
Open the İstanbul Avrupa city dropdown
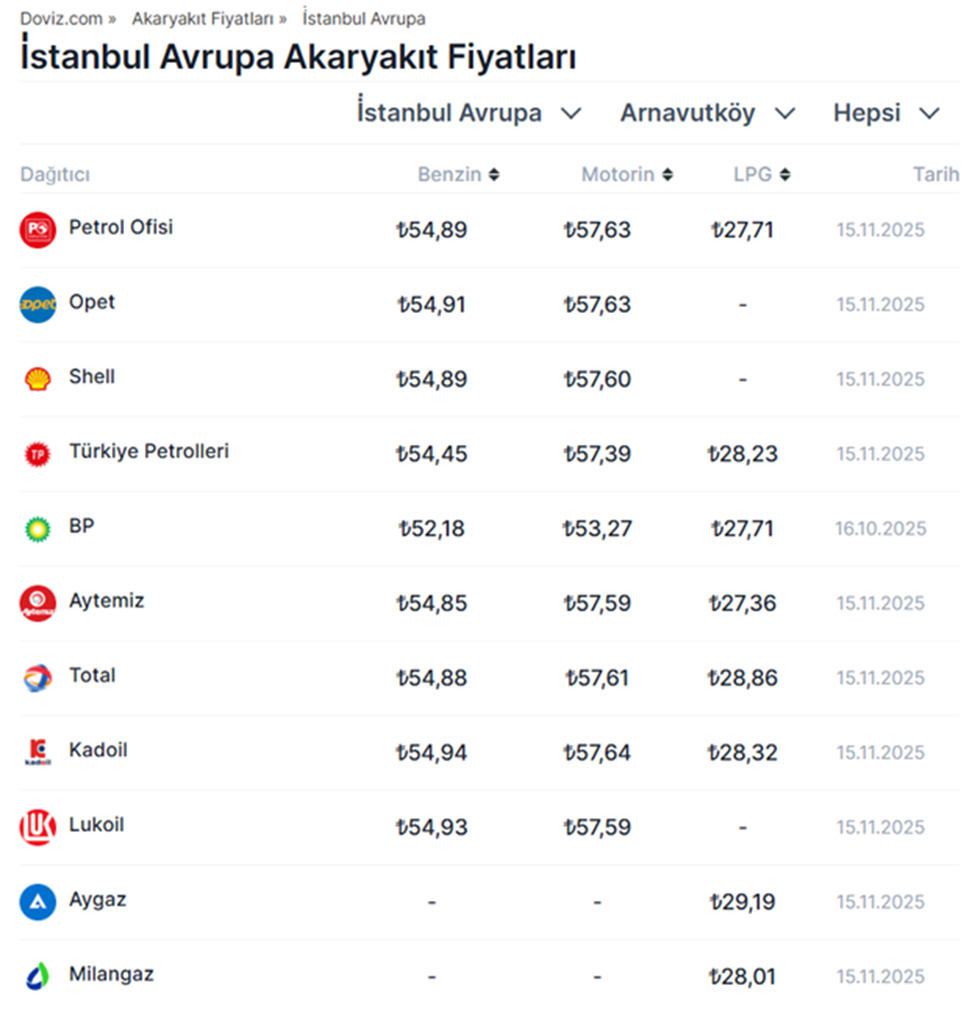point(469,113)
